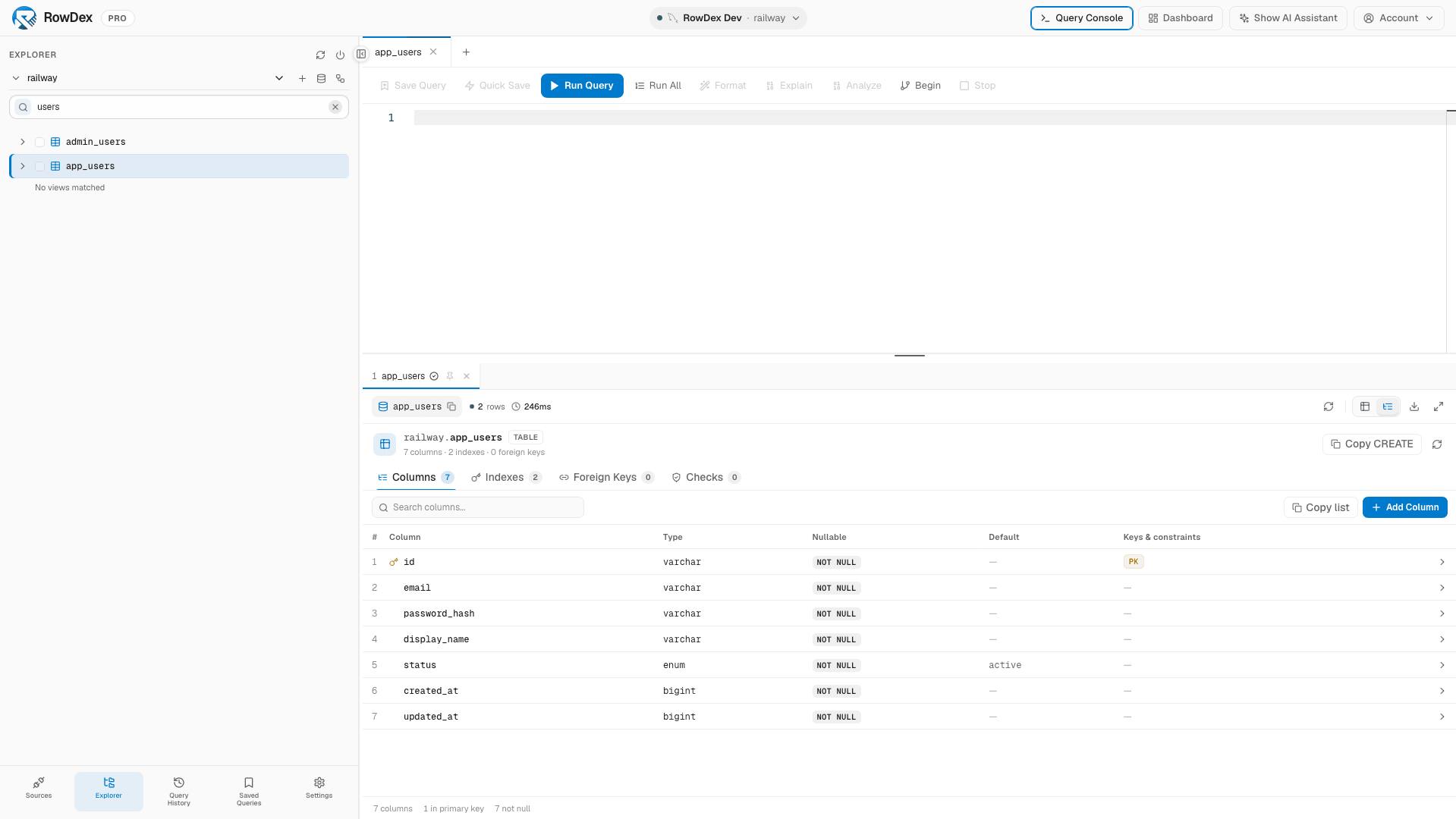The height and width of the screenshot is (819, 1456).
Task: Click Copy CREATE
Action: coord(1372,444)
